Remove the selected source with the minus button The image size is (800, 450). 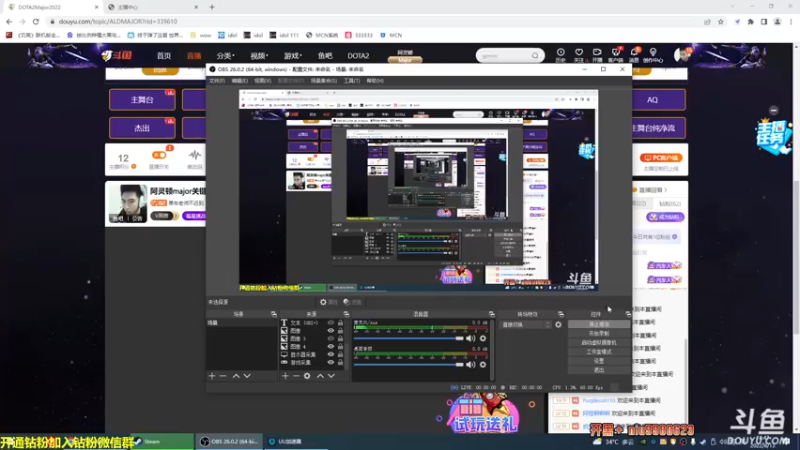[296, 376]
